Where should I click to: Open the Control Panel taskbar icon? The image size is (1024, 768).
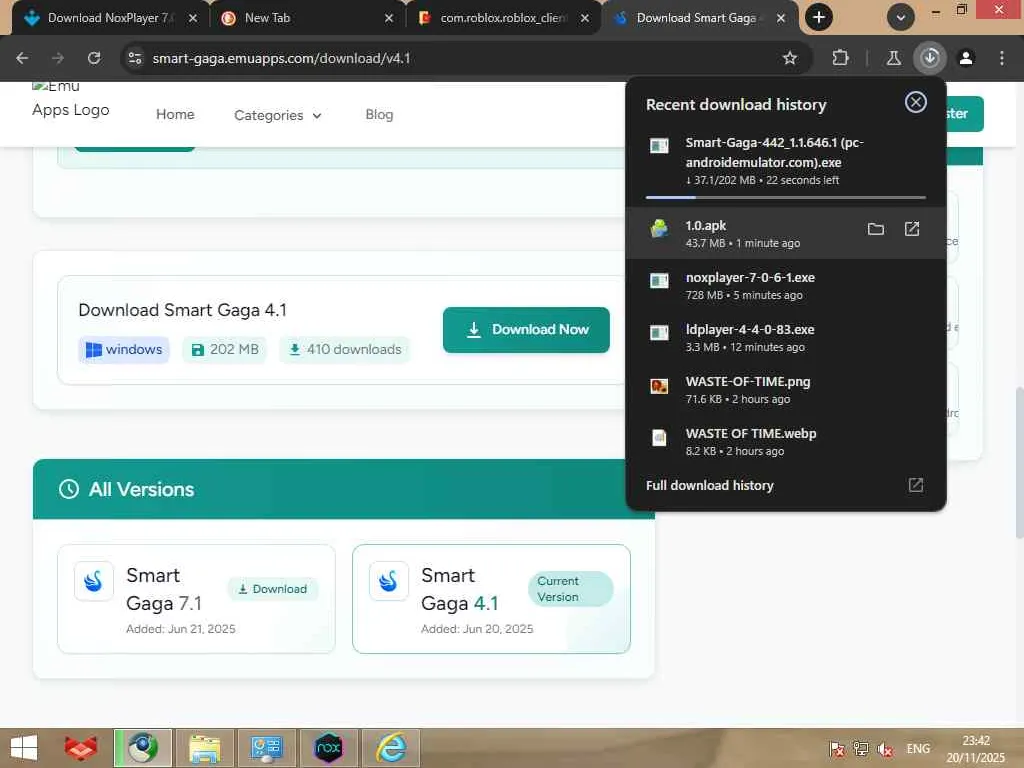[266, 748]
